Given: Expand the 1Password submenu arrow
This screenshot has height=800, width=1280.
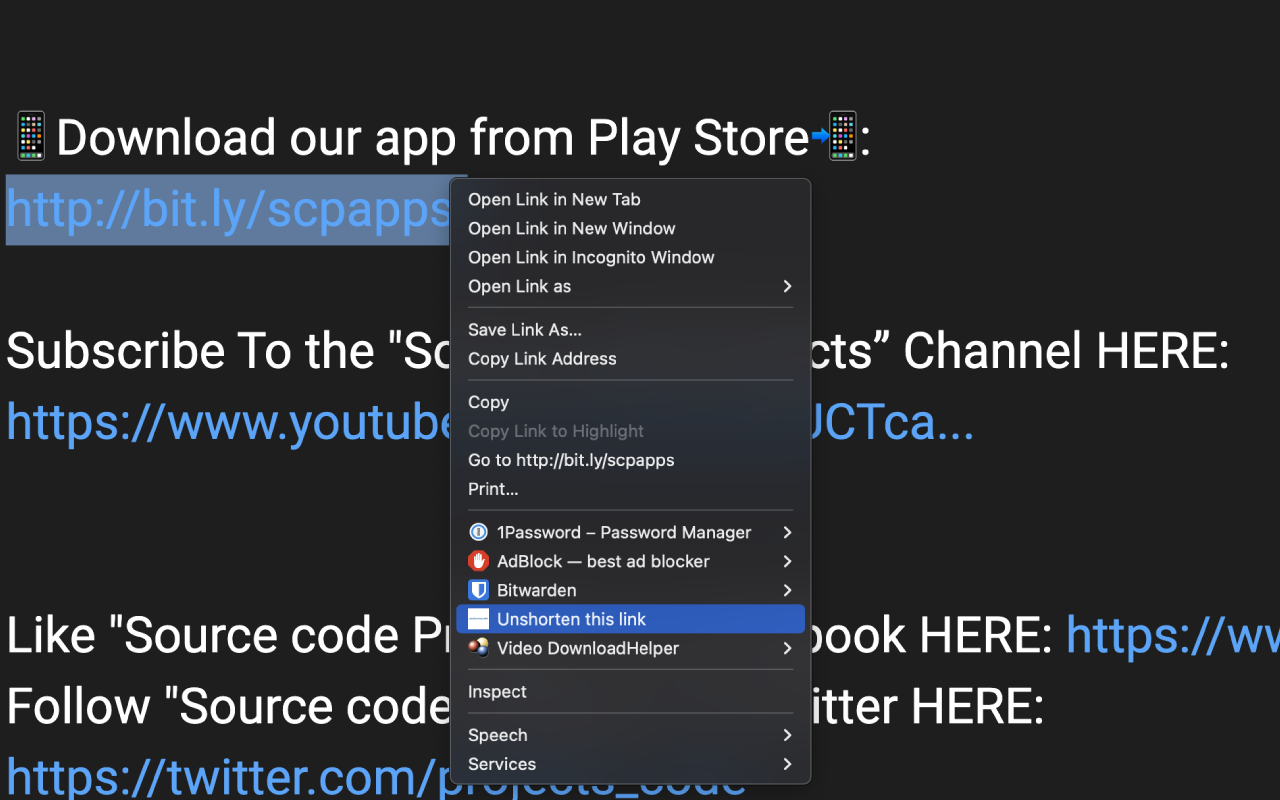Looking at the screenshot, I should point(787,532).
